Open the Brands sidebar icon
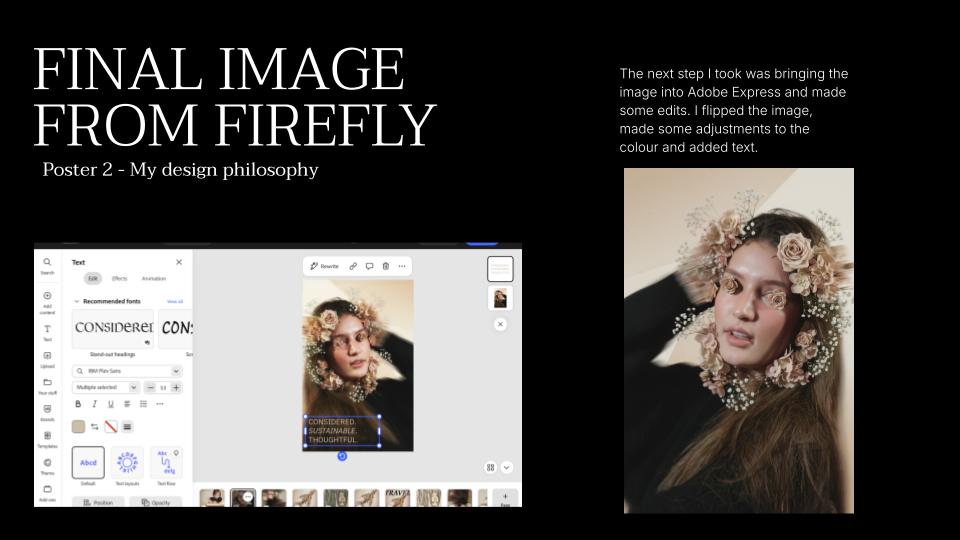The width and height of the screenshot is (960, 540). click(x=47, y=413)
